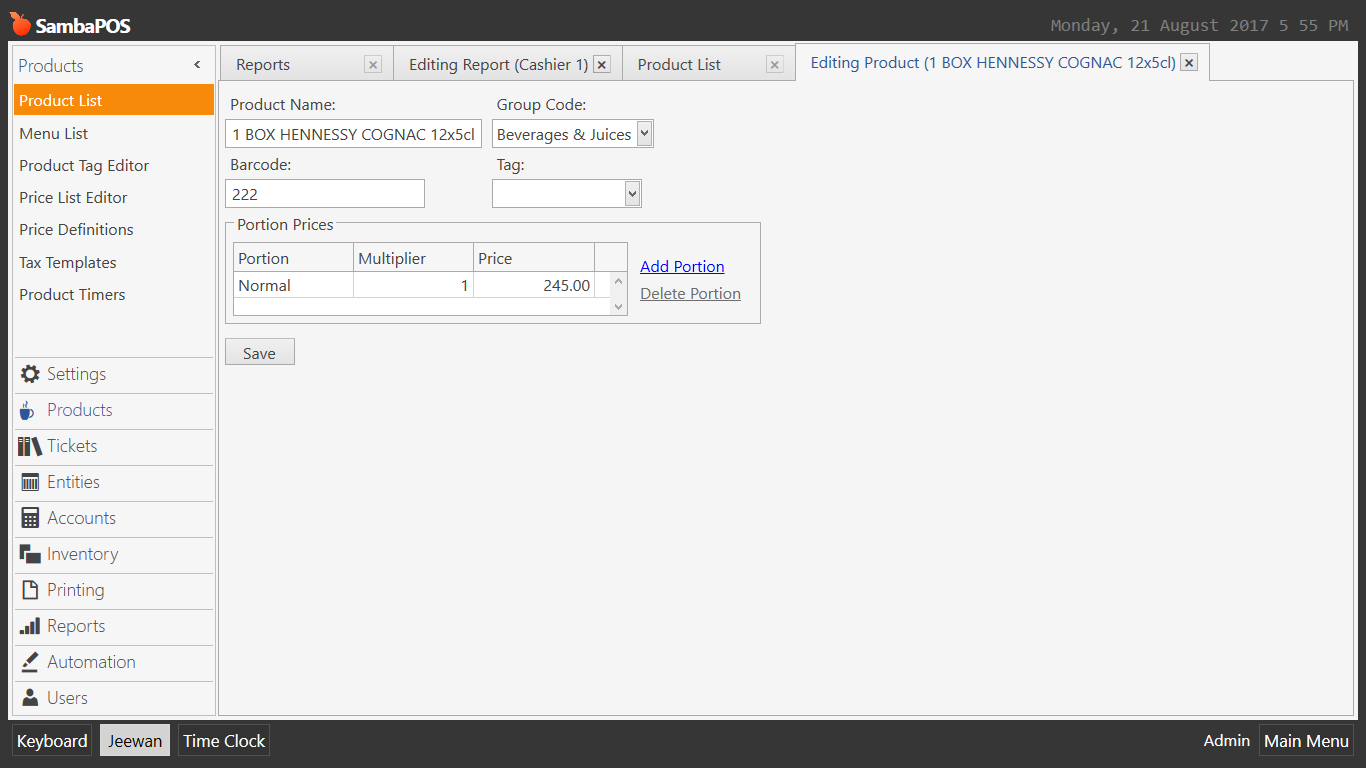
Task: Click the Reports bar chart icon
Action: click(x=30, y=626)
